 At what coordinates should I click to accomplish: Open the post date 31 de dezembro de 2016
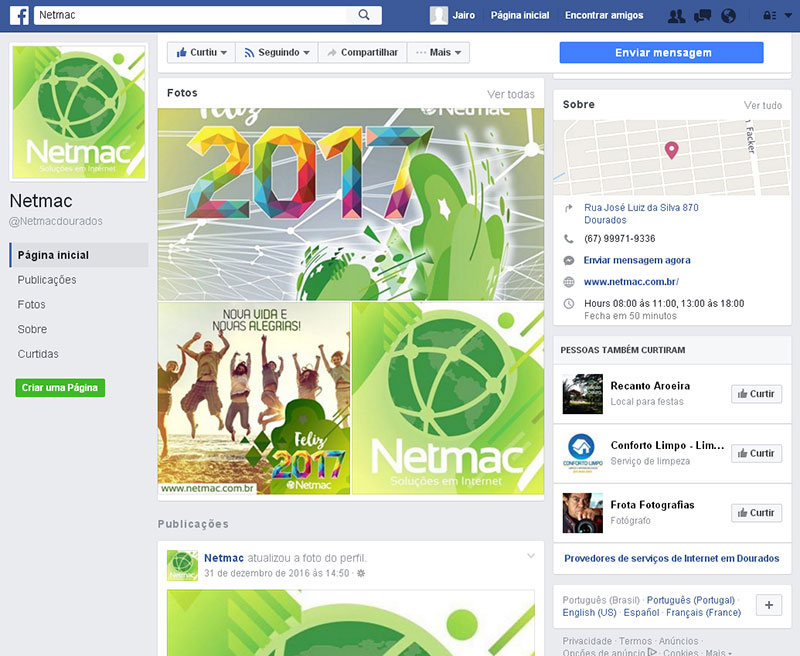tap(277, 573)
